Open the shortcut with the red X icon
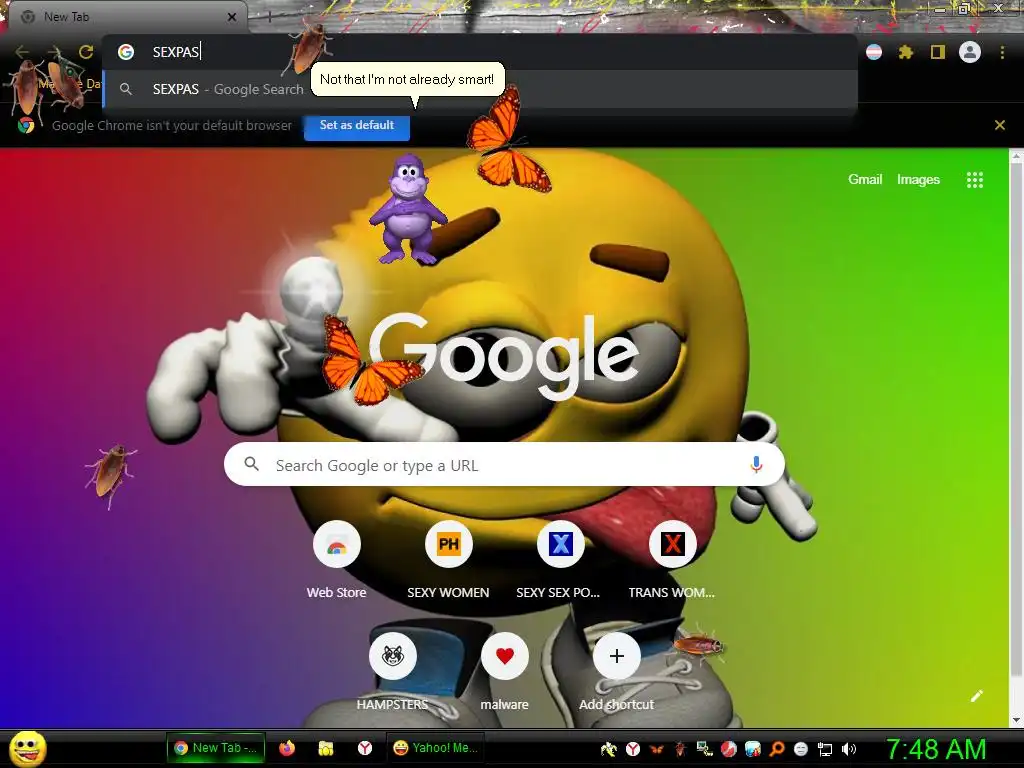1024x768 pixels. click(672, 560)
